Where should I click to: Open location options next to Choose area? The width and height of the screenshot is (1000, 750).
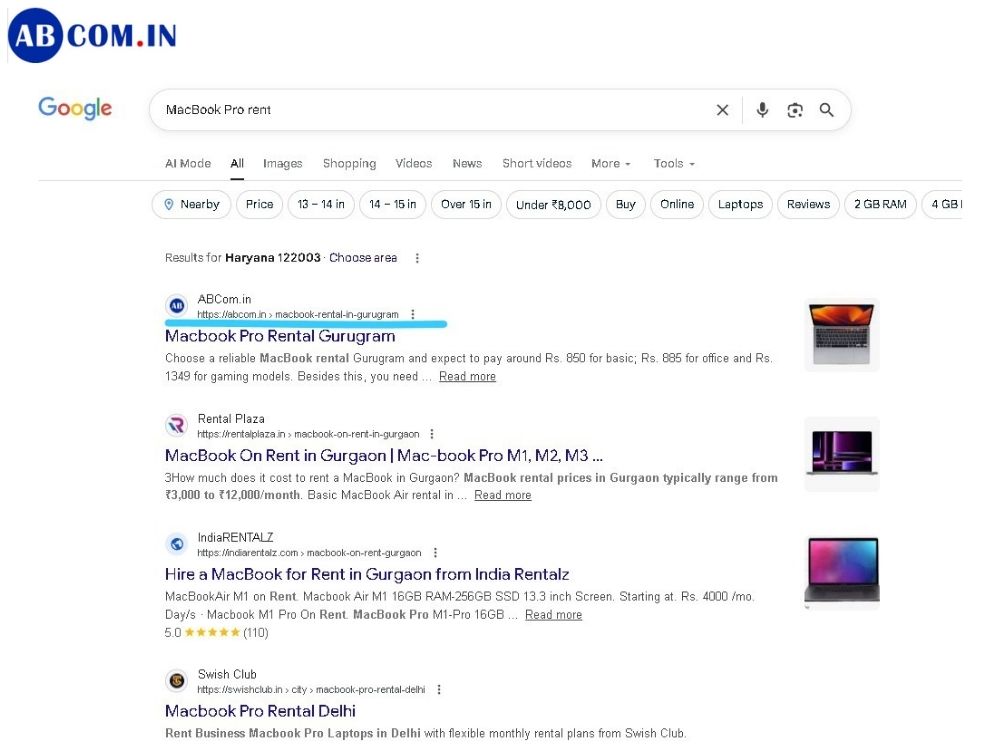417,258
